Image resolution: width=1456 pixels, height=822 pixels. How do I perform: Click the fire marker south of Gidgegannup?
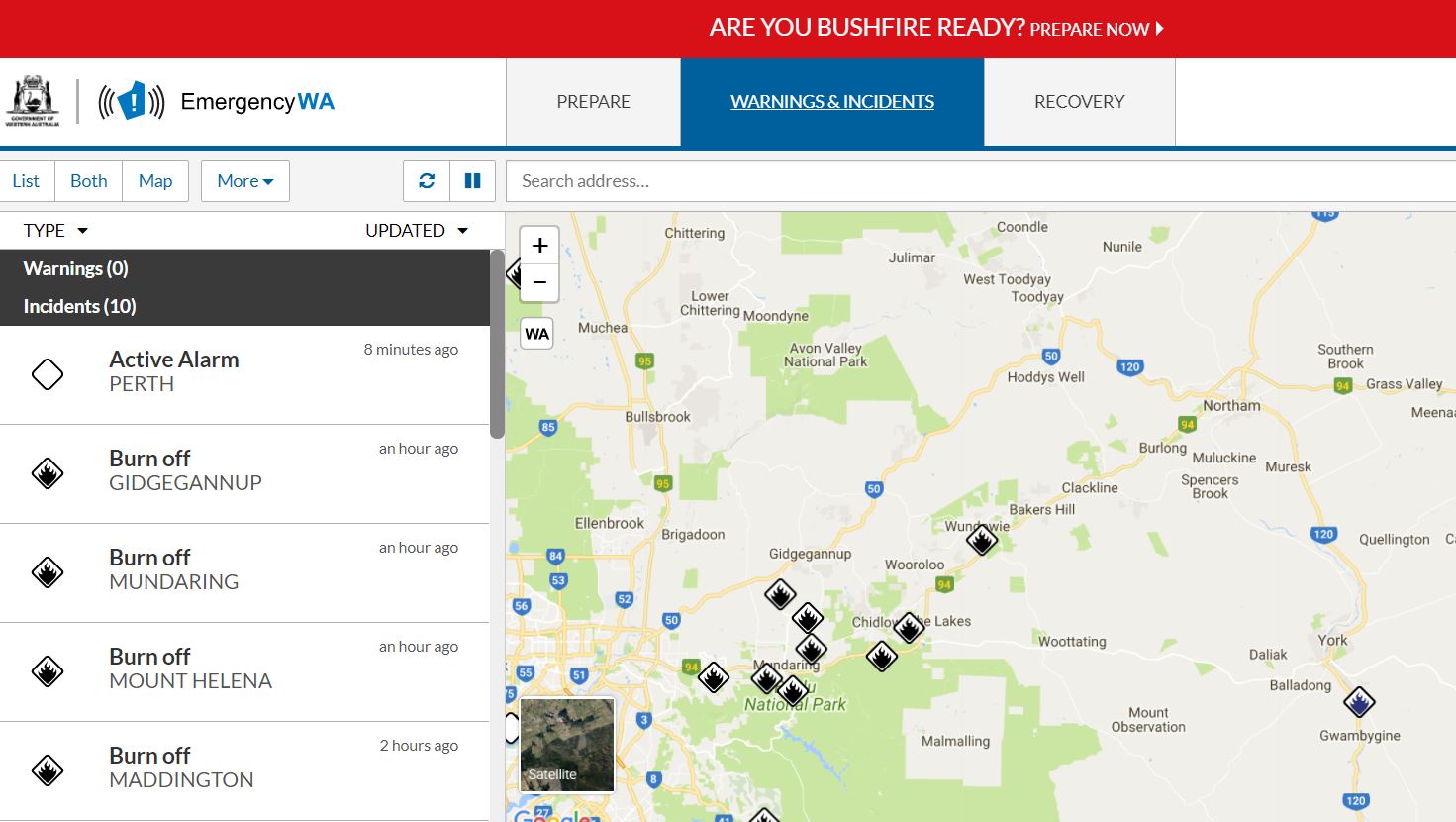tap(780, 595)
